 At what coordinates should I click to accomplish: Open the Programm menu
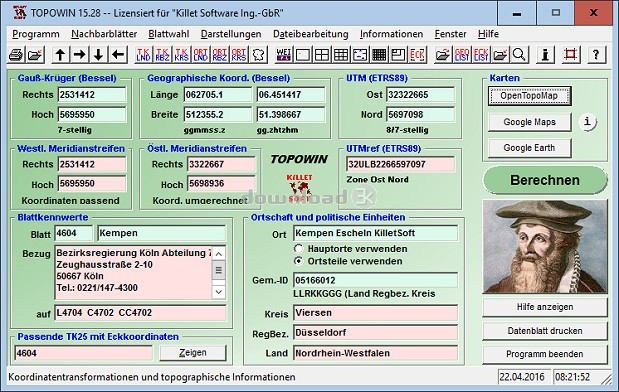[36, 34]
